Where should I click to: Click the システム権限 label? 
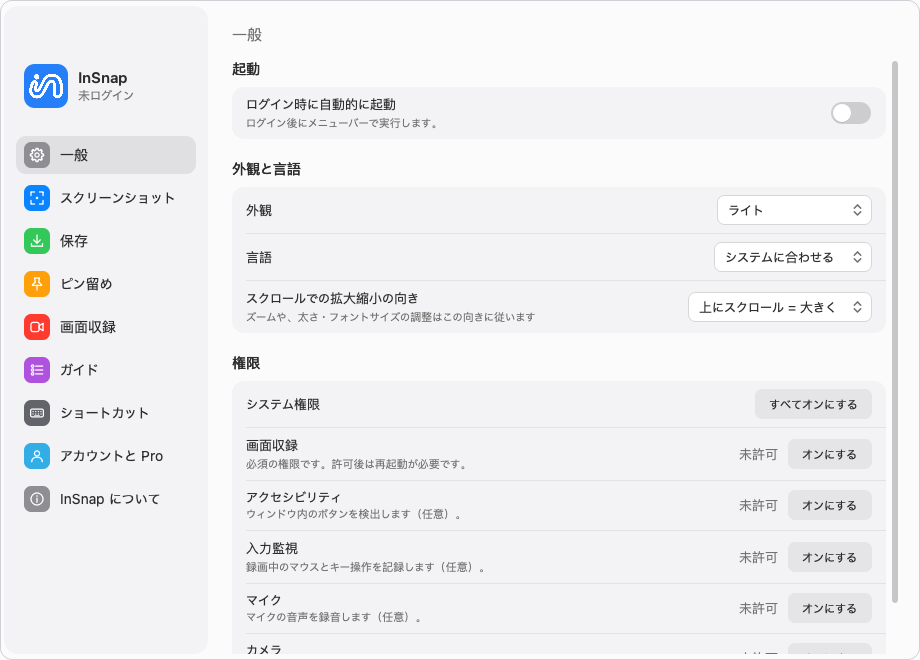[x=283, y=404]
